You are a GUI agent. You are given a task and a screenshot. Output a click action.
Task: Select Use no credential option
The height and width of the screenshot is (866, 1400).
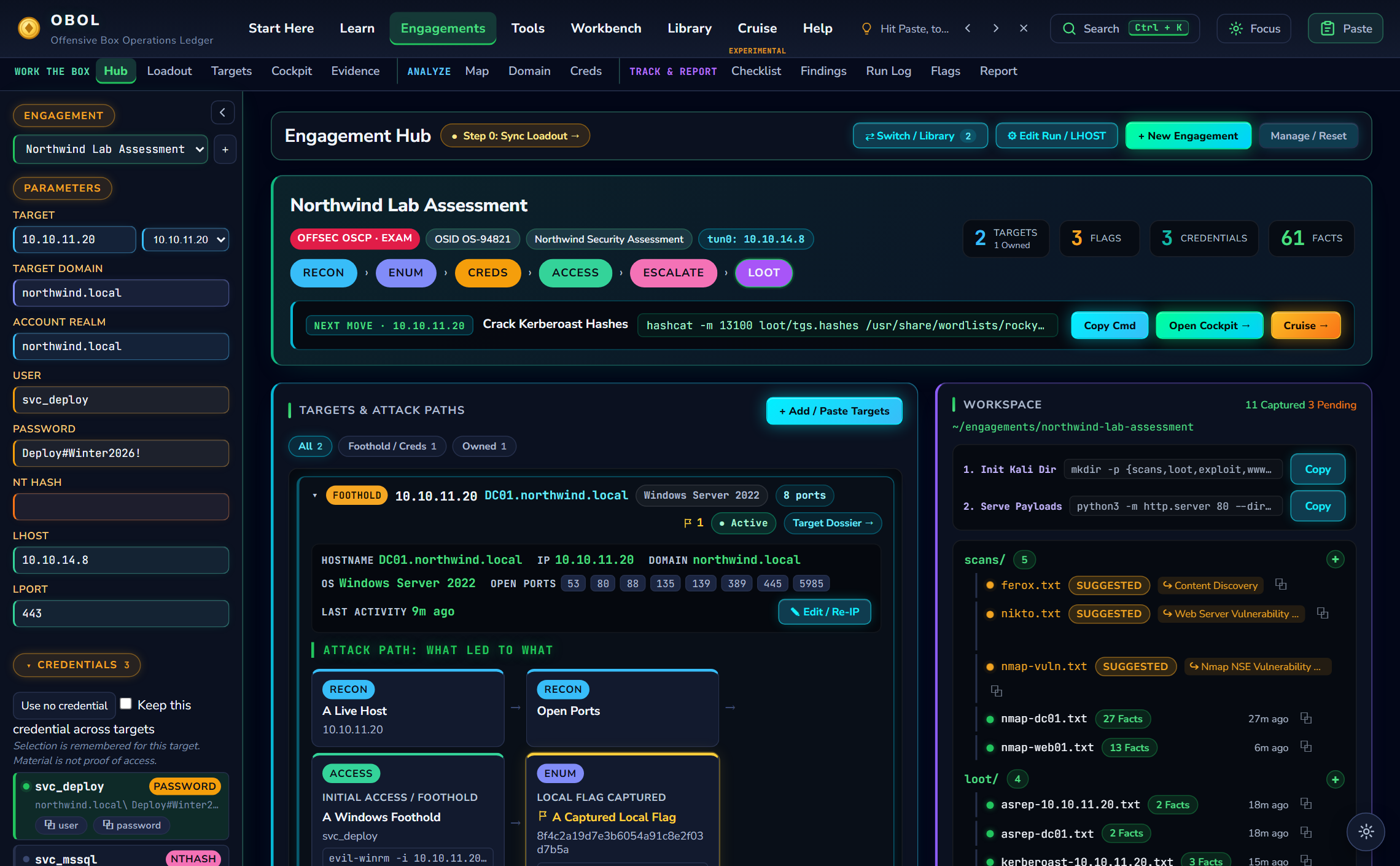(x=64, y=706)
